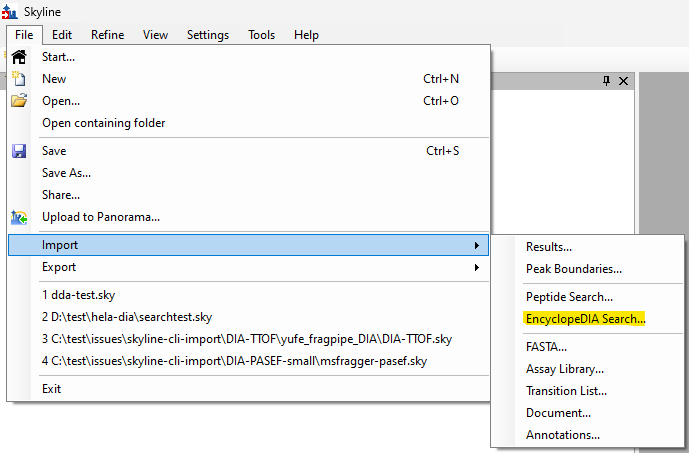Choose Open containing folder
This screenshot has width=689, height=453.
[x=103, y=123]
